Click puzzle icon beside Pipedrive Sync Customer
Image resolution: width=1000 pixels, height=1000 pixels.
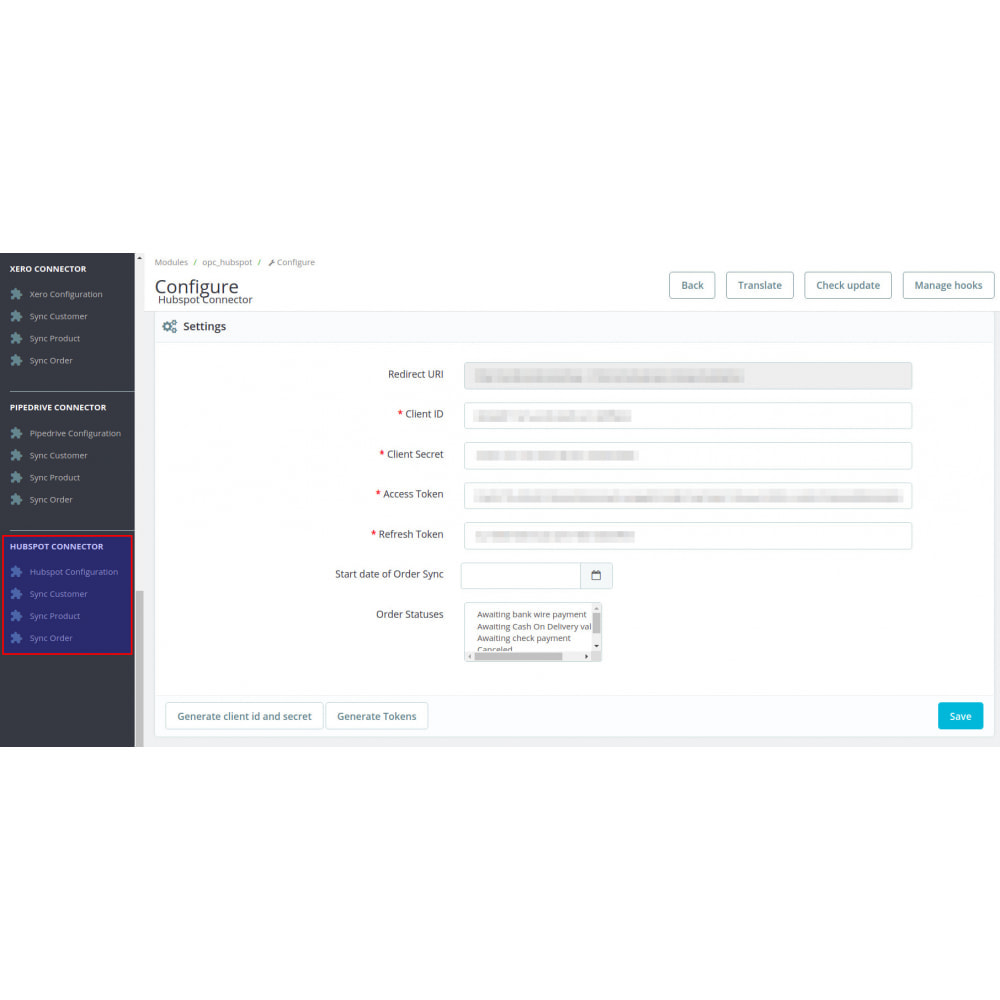[17, 455]
